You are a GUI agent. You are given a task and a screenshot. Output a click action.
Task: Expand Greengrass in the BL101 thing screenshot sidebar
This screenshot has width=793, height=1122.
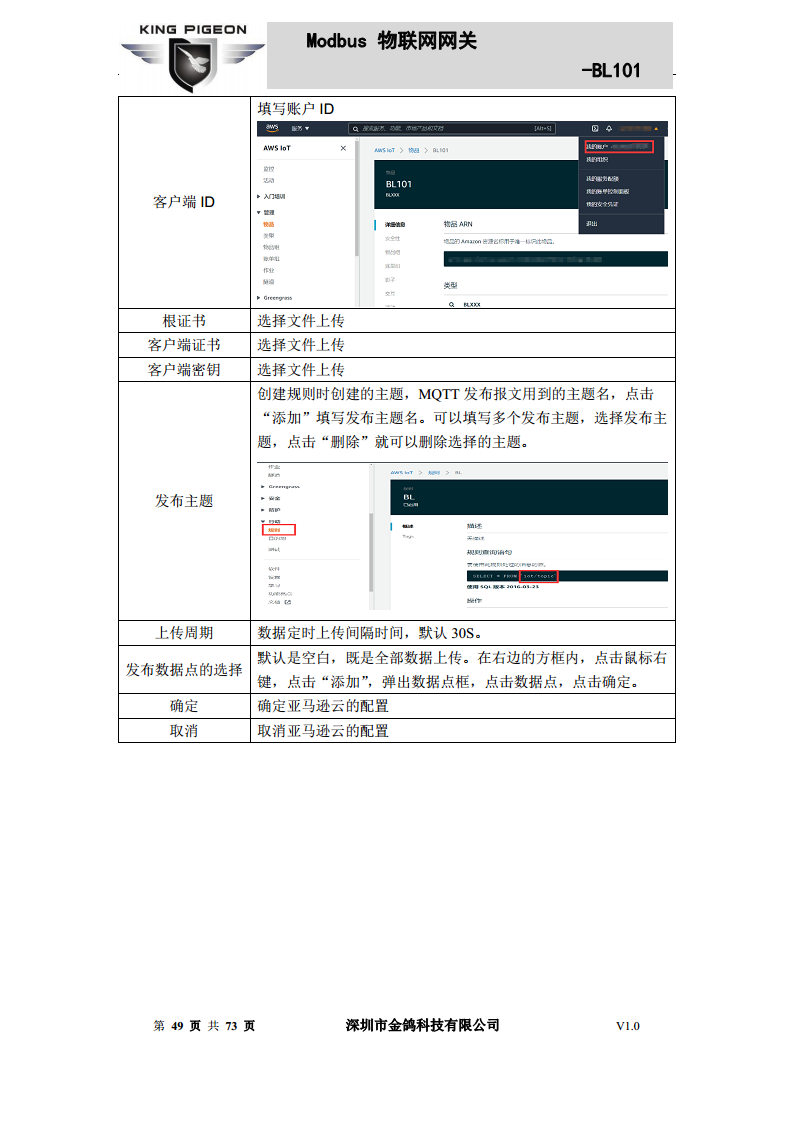click(x=275, y=298)
